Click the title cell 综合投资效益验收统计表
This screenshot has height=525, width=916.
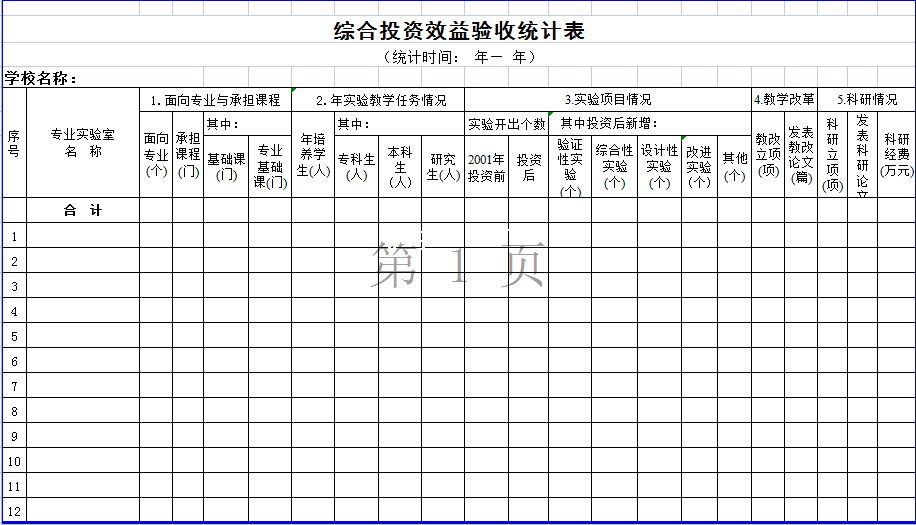click(x=459, y=31)
